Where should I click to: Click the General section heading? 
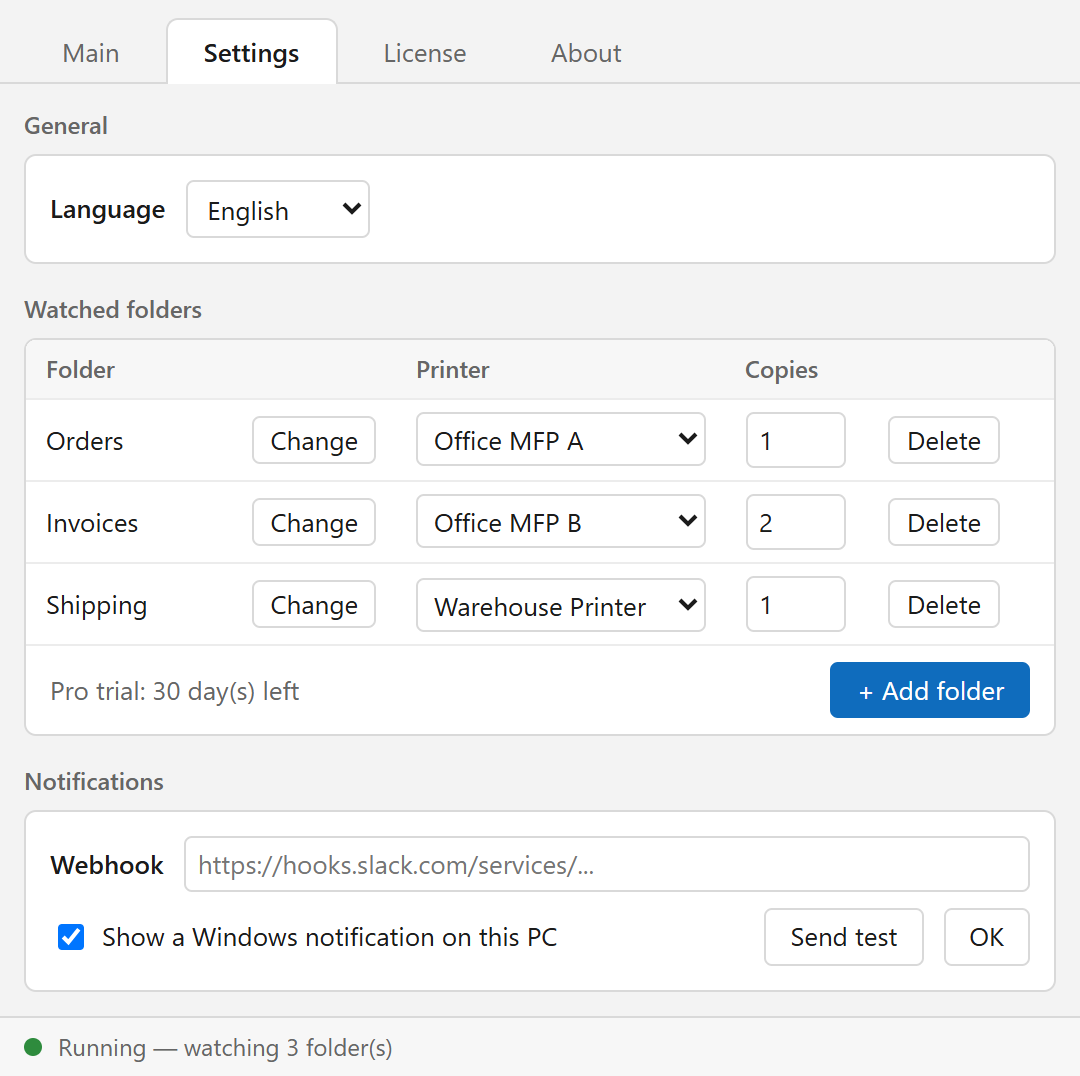coord(66,126)
